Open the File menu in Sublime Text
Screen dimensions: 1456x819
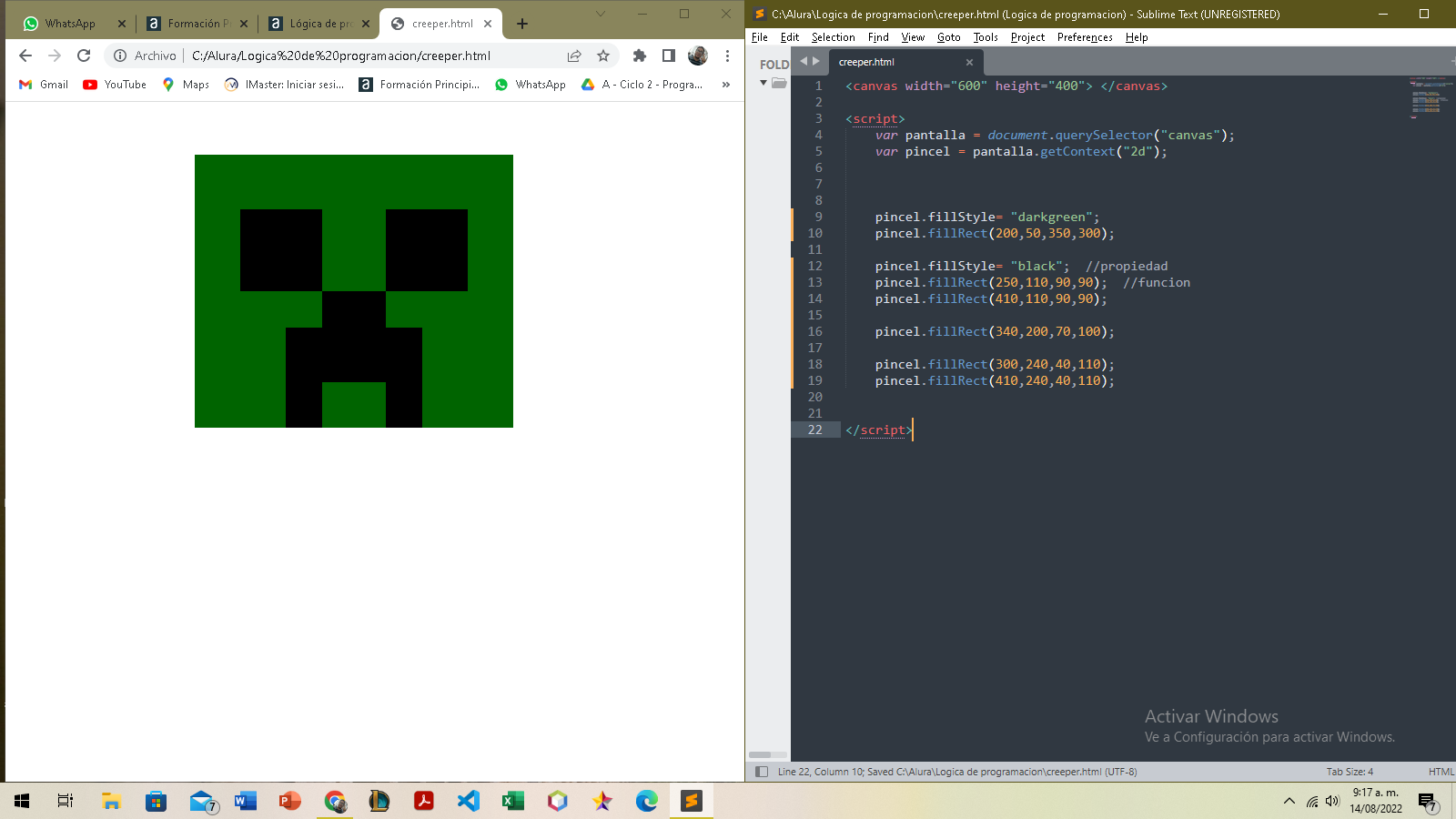[x=760, y=37]
